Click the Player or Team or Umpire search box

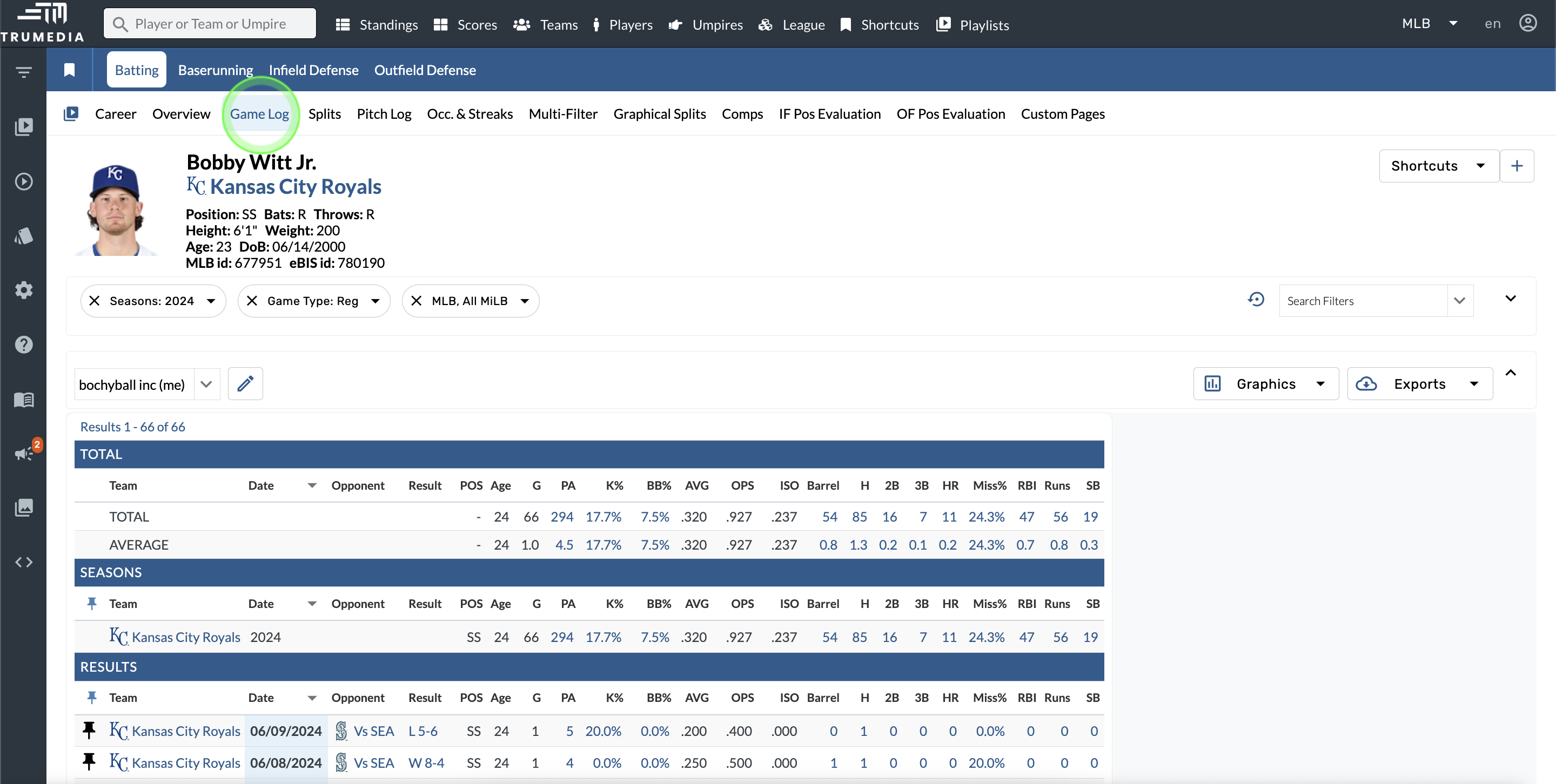[x=210, y=24]
